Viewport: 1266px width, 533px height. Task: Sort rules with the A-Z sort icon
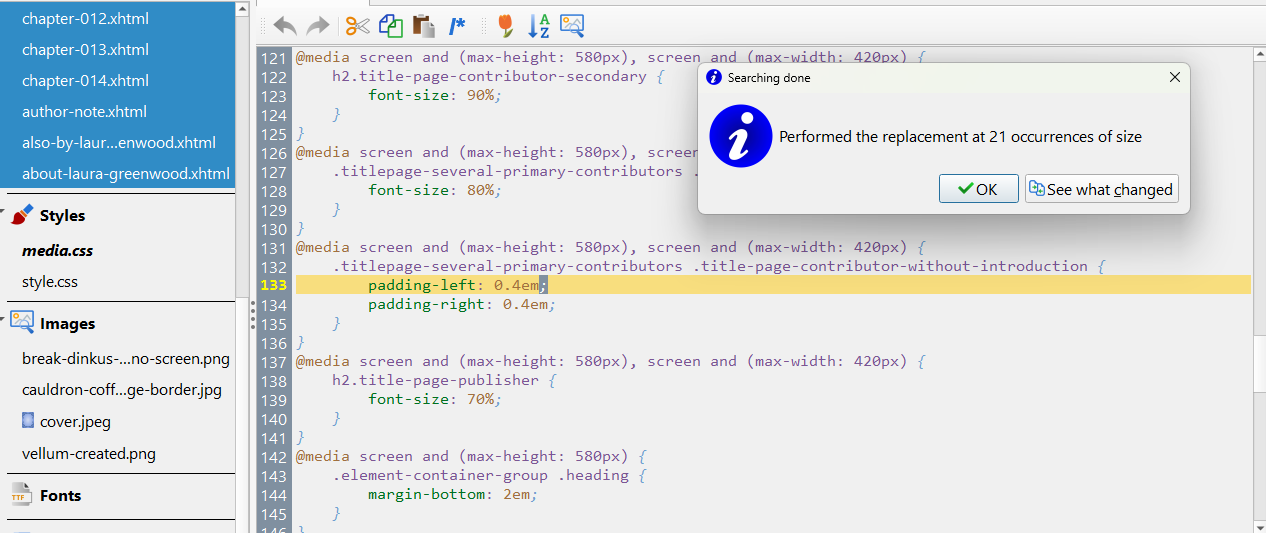[539, 26]
